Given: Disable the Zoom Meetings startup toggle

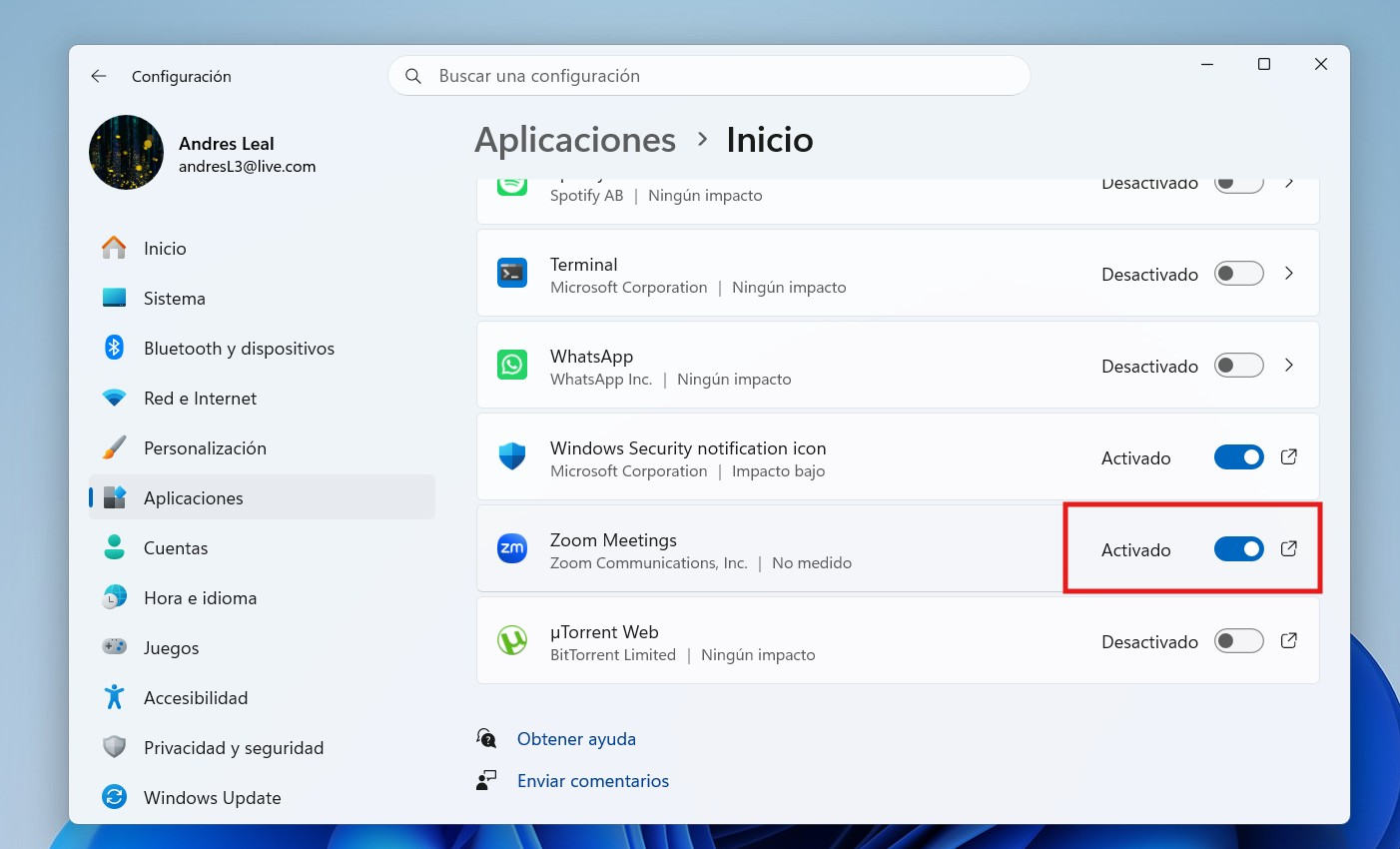Looking at the screenshot, I should (1238, 548).
